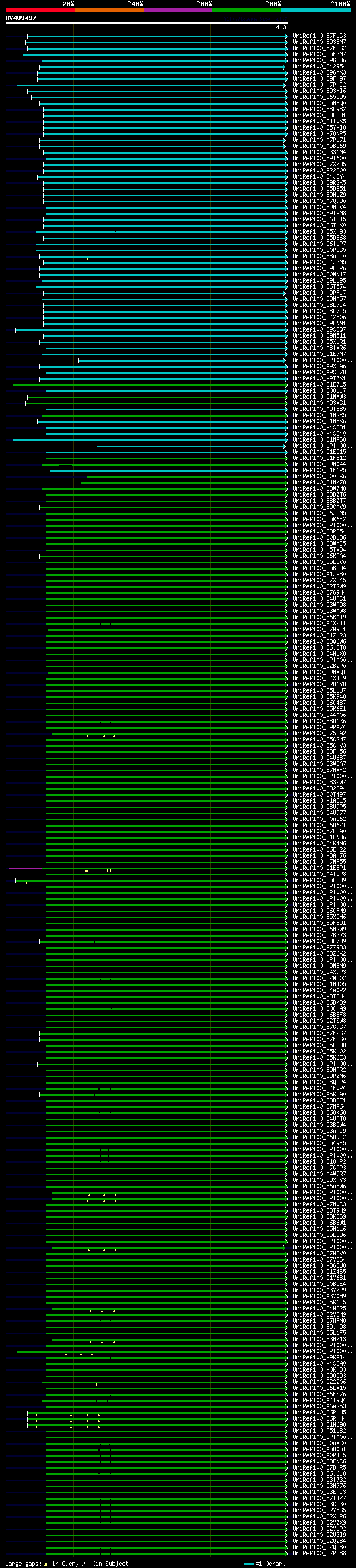The width and height of the screenshot is (356, 1568).
Task: Open hit UniRef100_Q9SQQ7
Action: click(319, 329)
